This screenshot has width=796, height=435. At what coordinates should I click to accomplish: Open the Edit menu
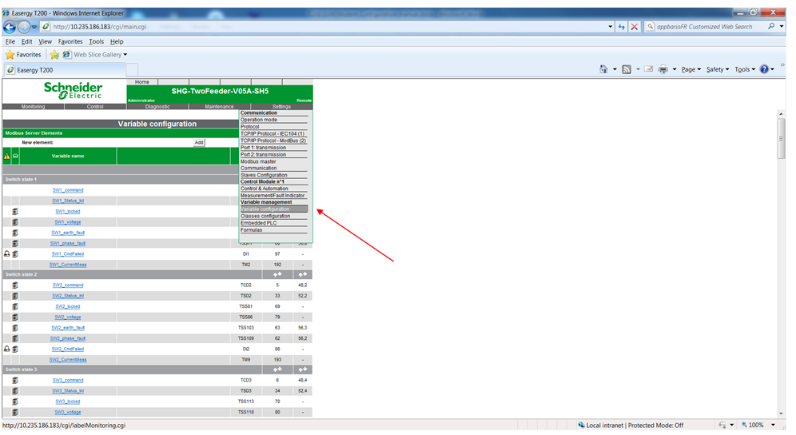coord(27,42)
